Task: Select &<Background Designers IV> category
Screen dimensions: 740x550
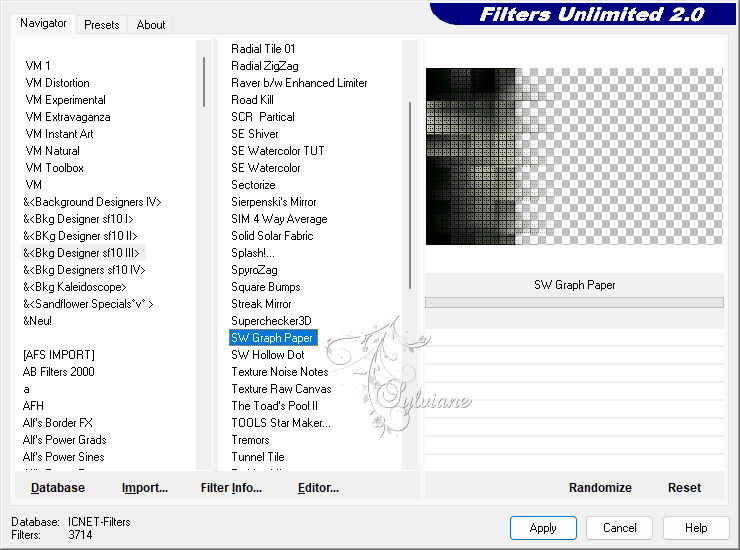Action: coord(92,202)
